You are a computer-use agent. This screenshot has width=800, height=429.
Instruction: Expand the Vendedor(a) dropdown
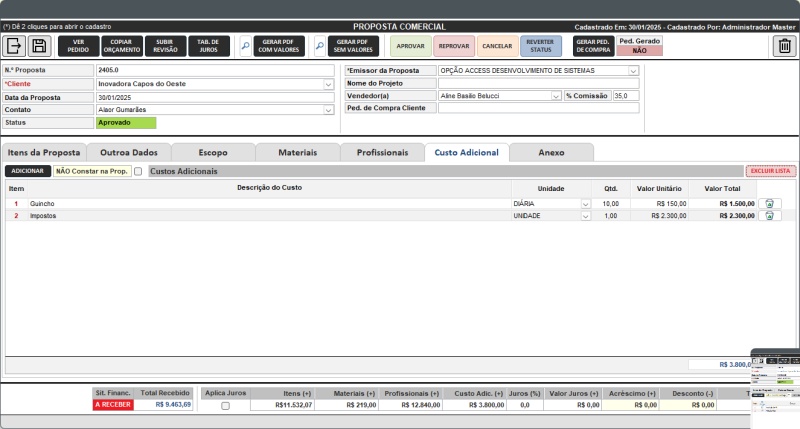pos(556,96)
